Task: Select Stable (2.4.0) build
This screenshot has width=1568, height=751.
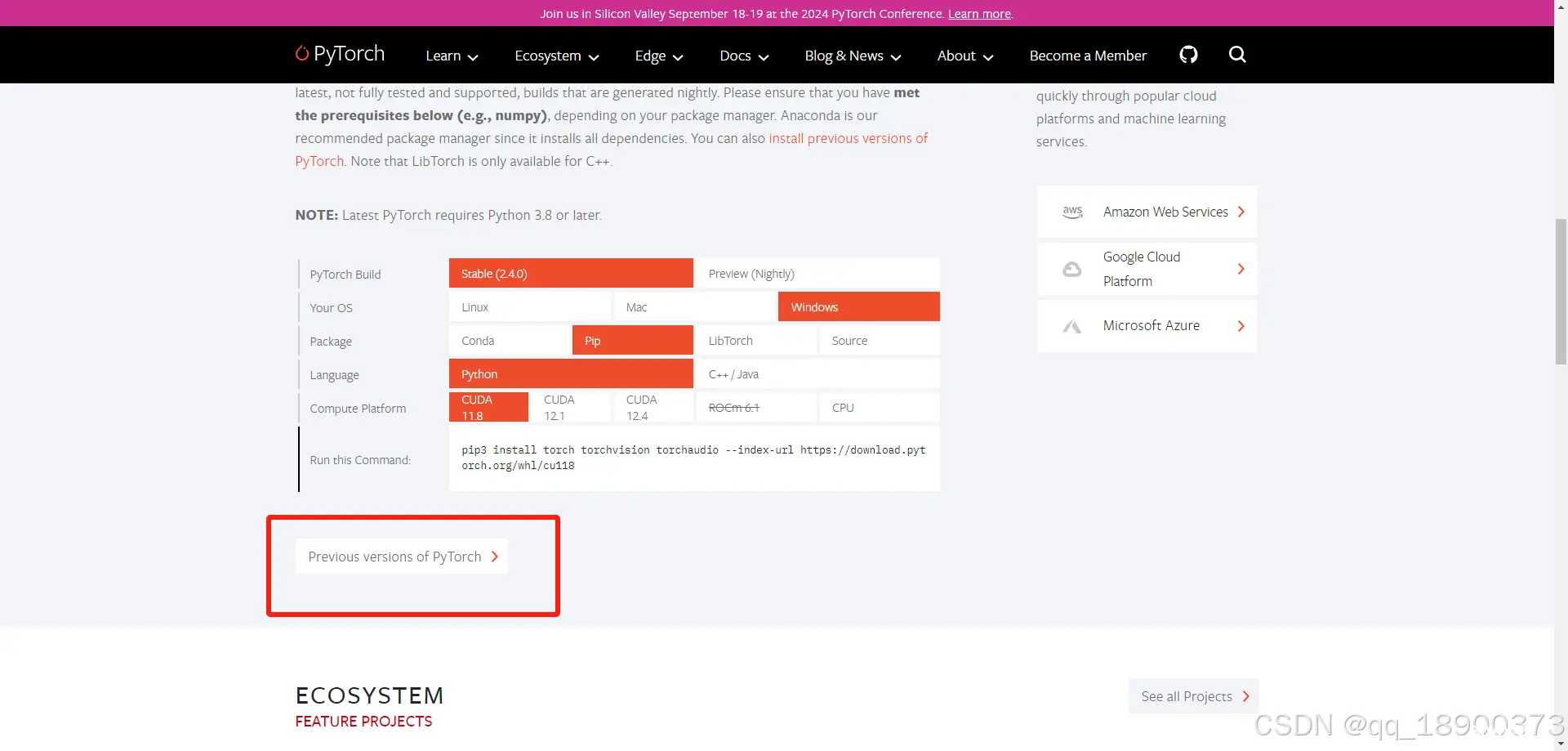Action: (x=571, y=274)
